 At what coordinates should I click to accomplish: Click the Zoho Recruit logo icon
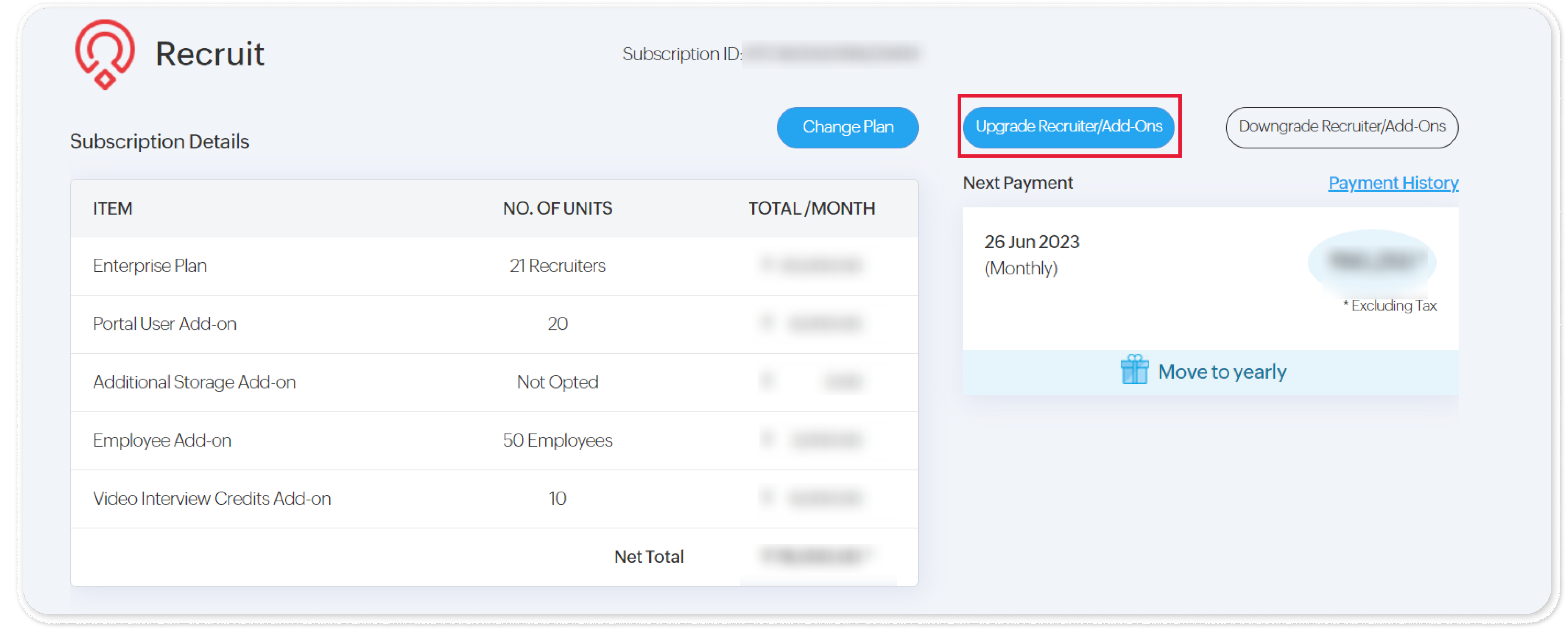(x=105, y=54)
